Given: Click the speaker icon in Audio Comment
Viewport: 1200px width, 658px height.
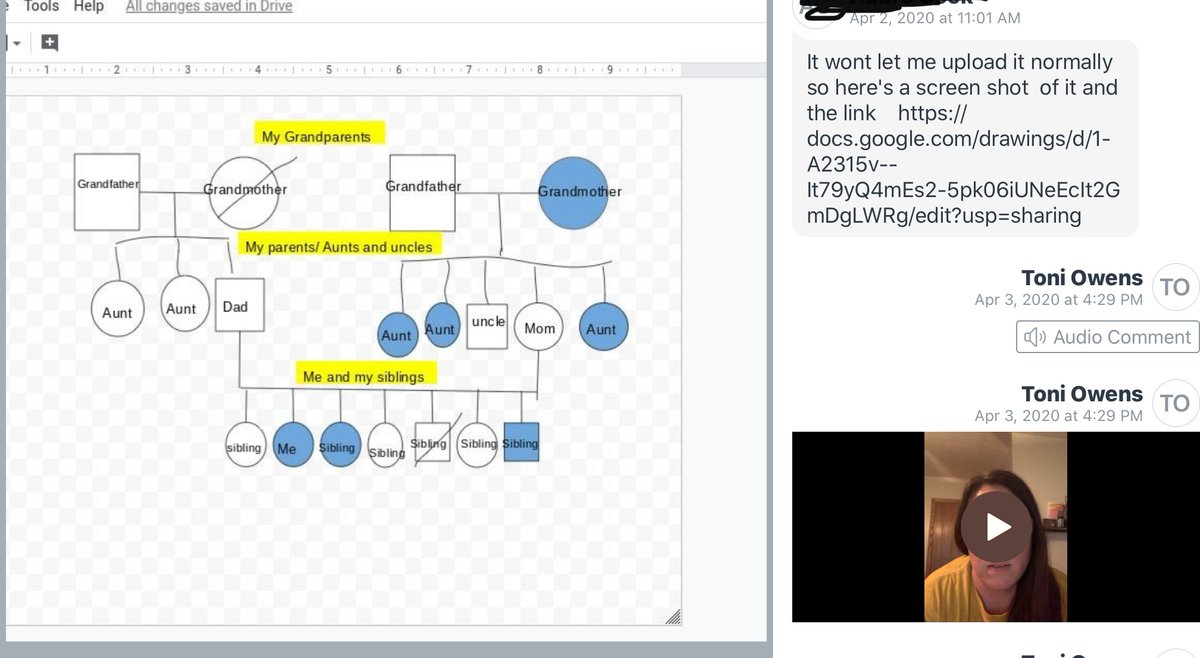Looking at the screenshot, I should point(1035,337).
